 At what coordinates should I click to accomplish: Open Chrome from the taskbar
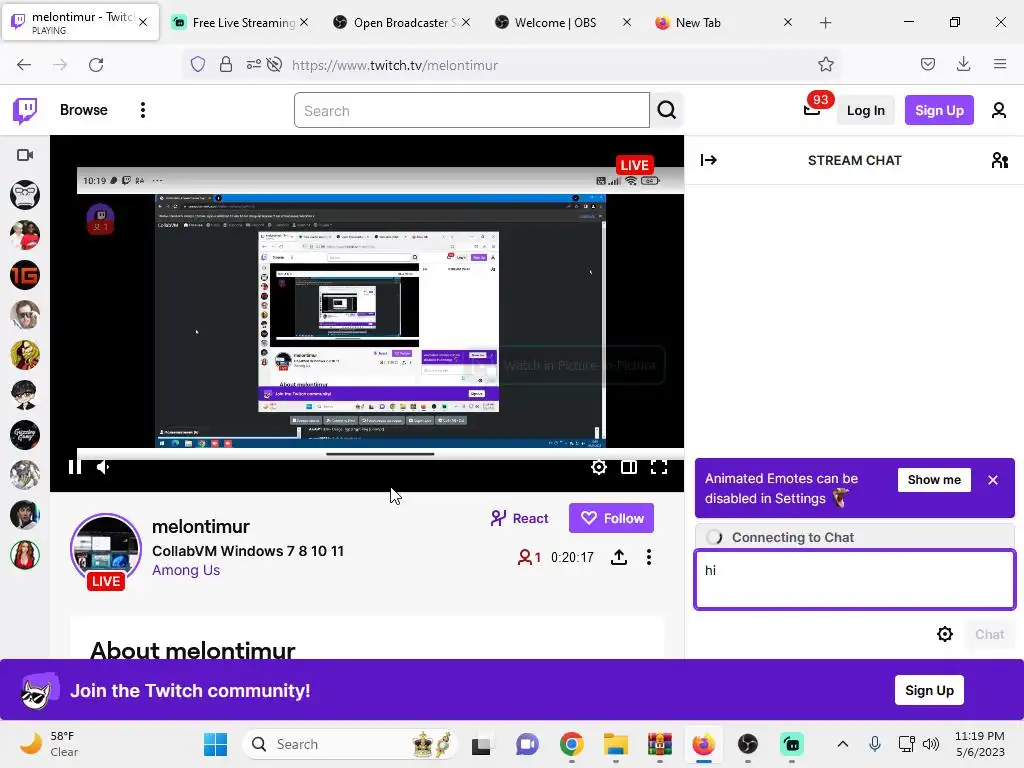coord(571,744)
